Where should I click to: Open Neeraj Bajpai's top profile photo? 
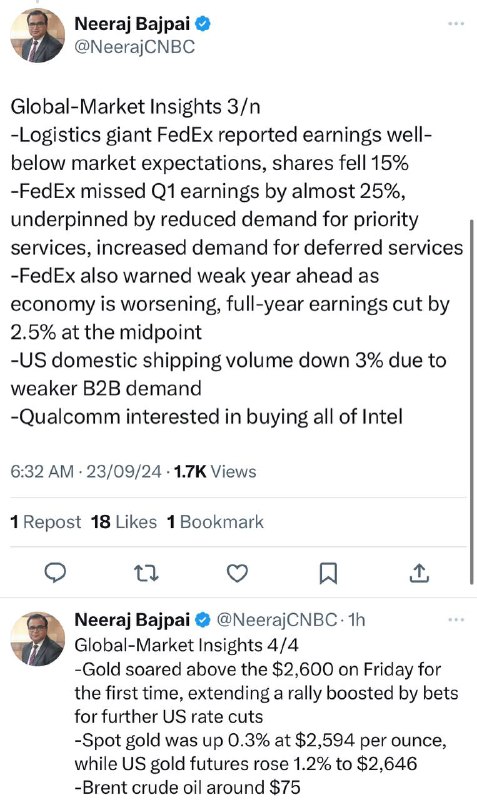click(38, 35)
